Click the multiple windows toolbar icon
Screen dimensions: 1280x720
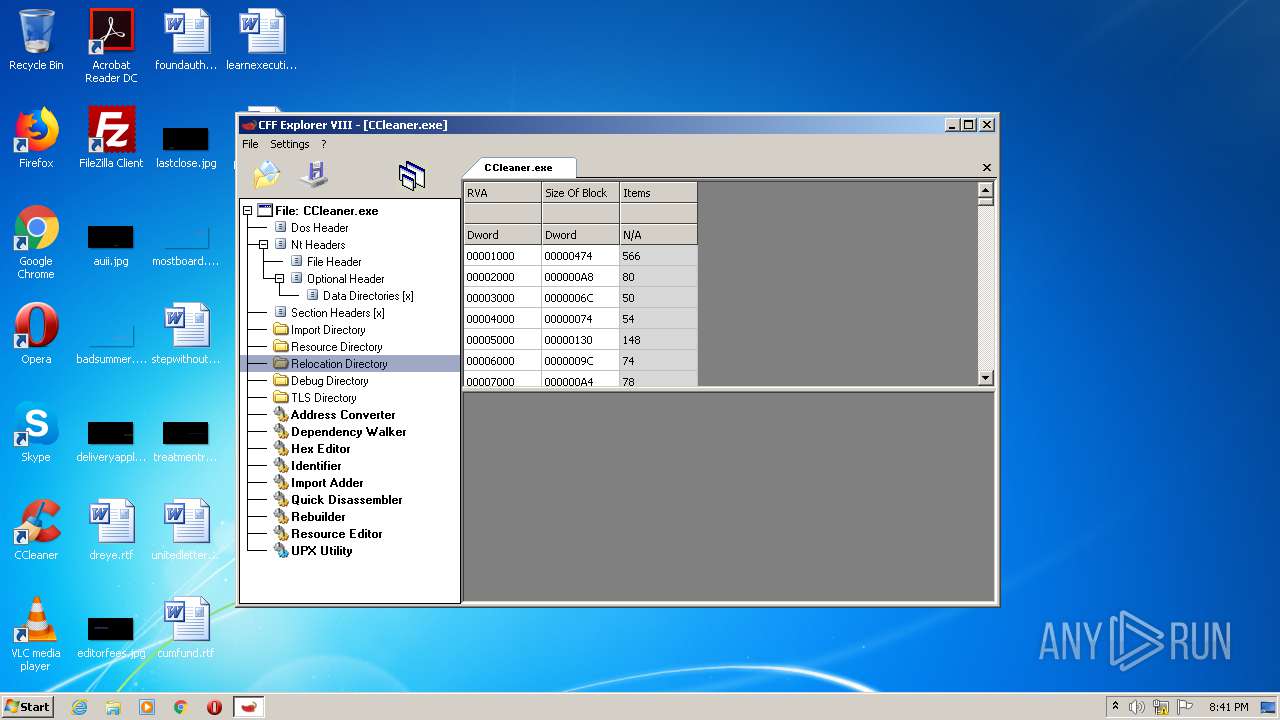click(412, 176)
